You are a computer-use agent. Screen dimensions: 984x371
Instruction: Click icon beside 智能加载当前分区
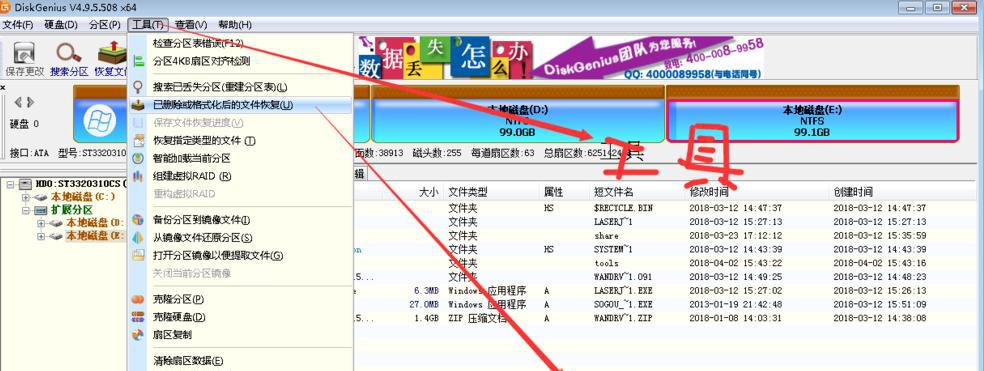tap(139, 158)
